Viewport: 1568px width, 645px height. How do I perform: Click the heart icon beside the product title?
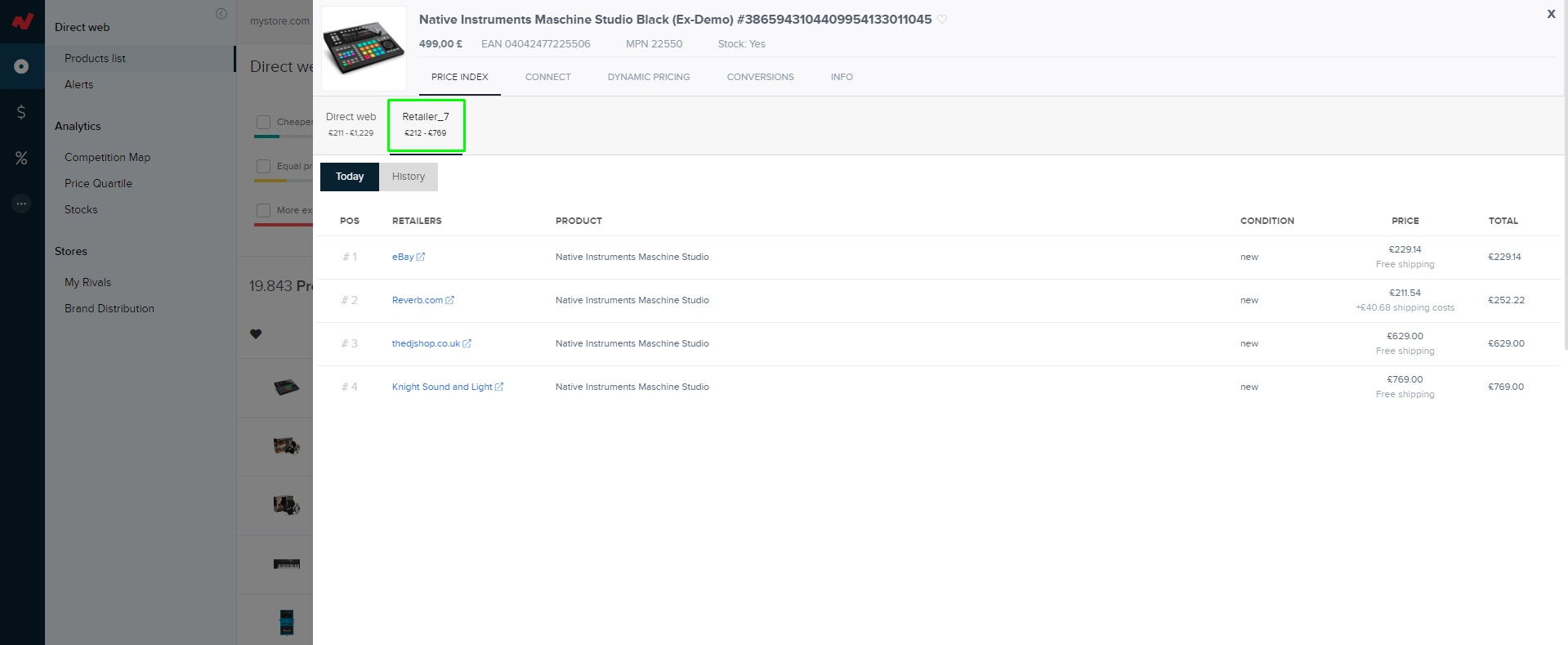[x=942, y=20]
